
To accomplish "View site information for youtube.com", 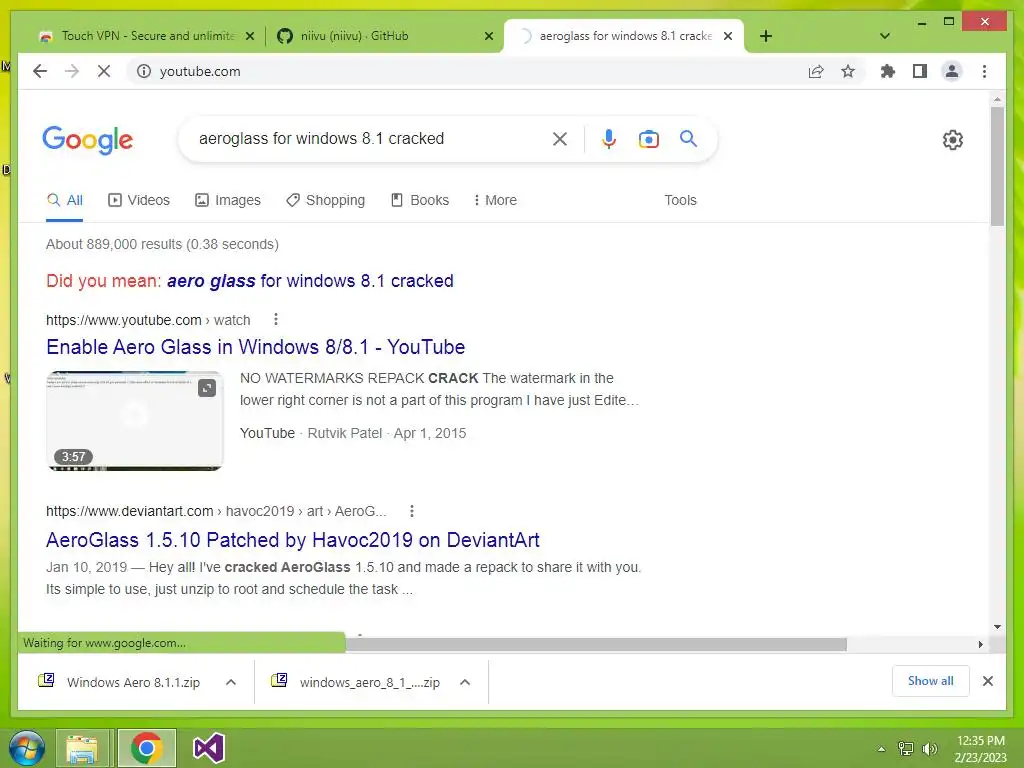I will click(144, 71).
